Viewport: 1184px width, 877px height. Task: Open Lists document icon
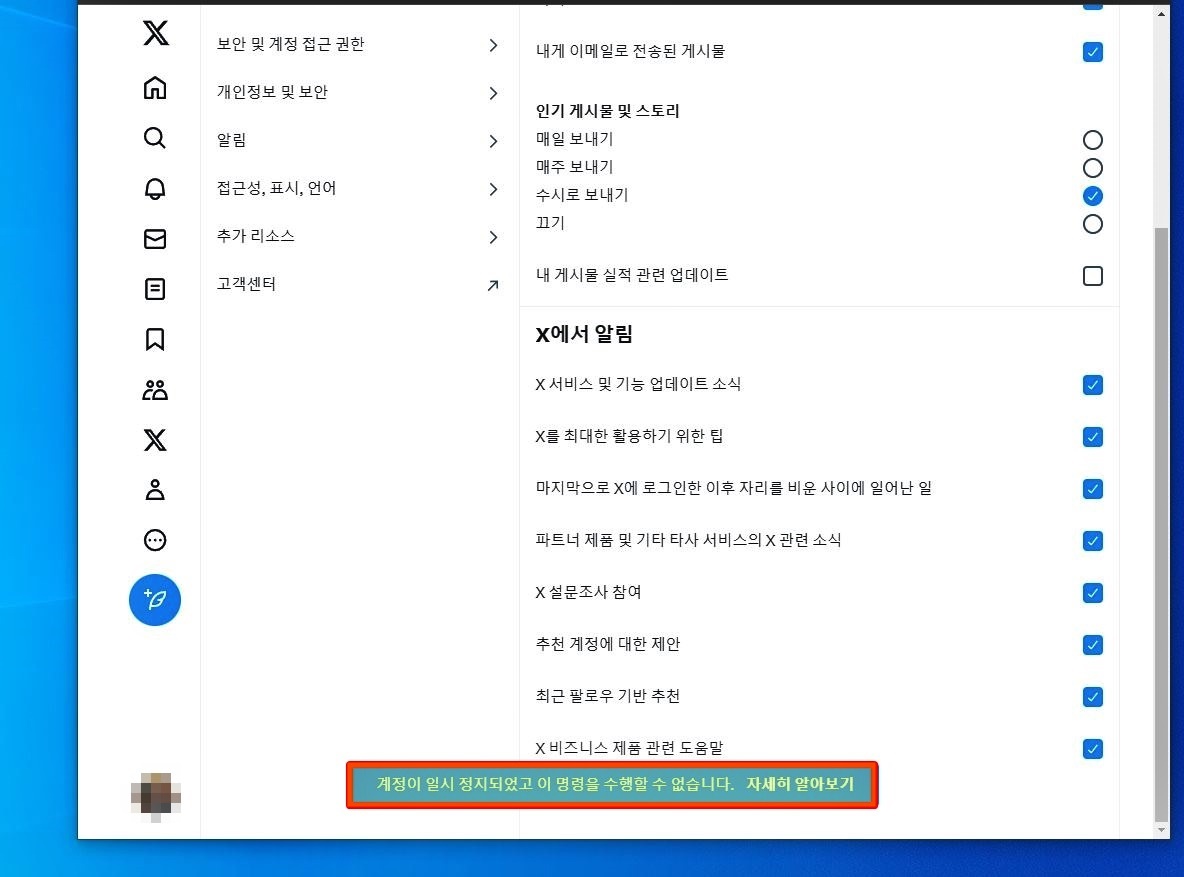pyautogui.click(x=155, y=289)
